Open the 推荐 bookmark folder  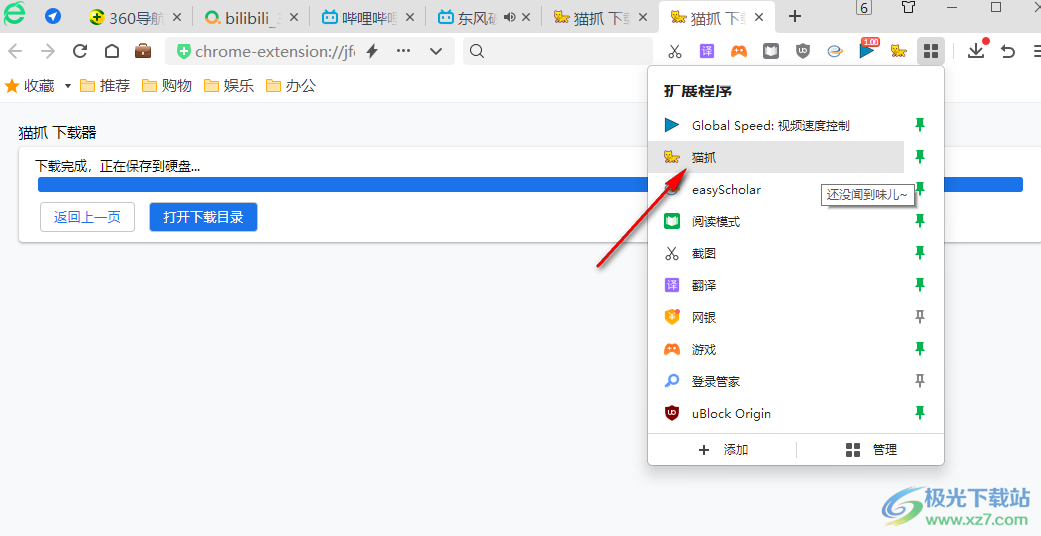[105, 86]
